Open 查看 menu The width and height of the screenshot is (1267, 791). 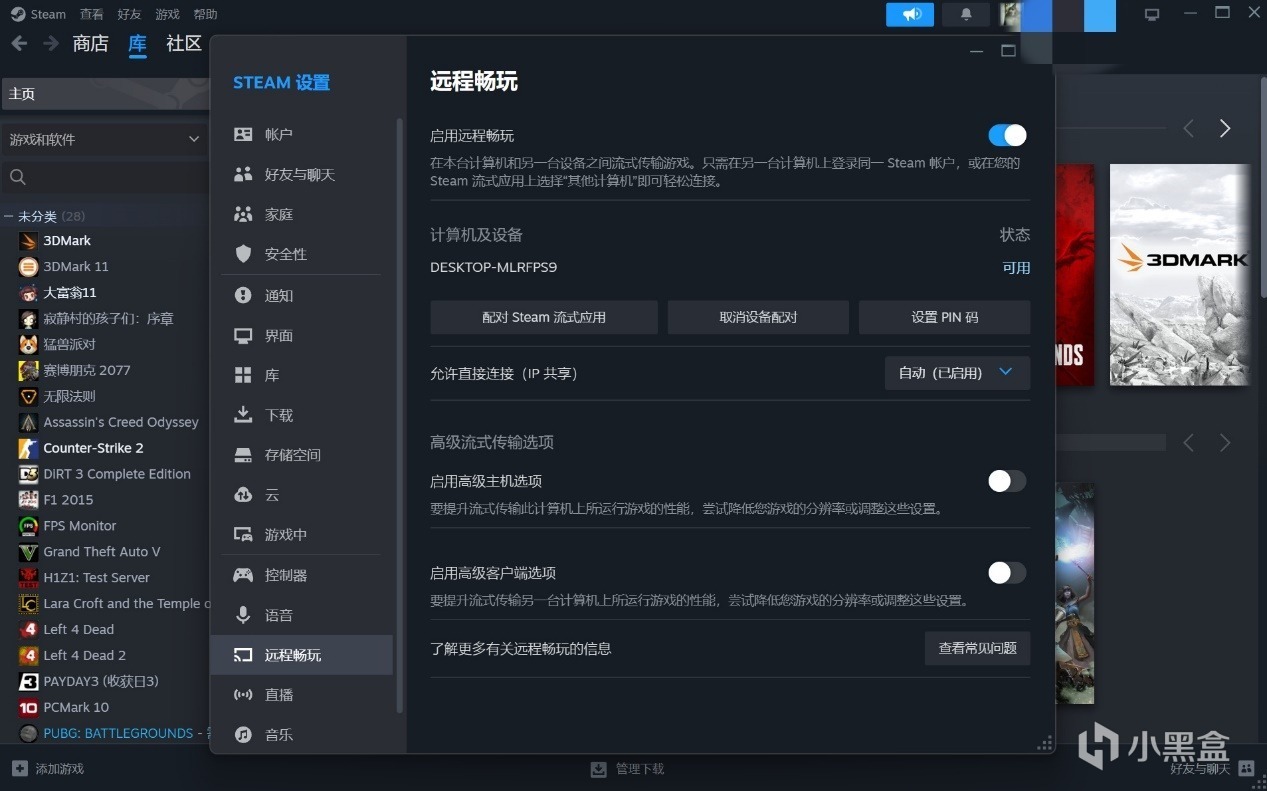(x=92, y=14)
